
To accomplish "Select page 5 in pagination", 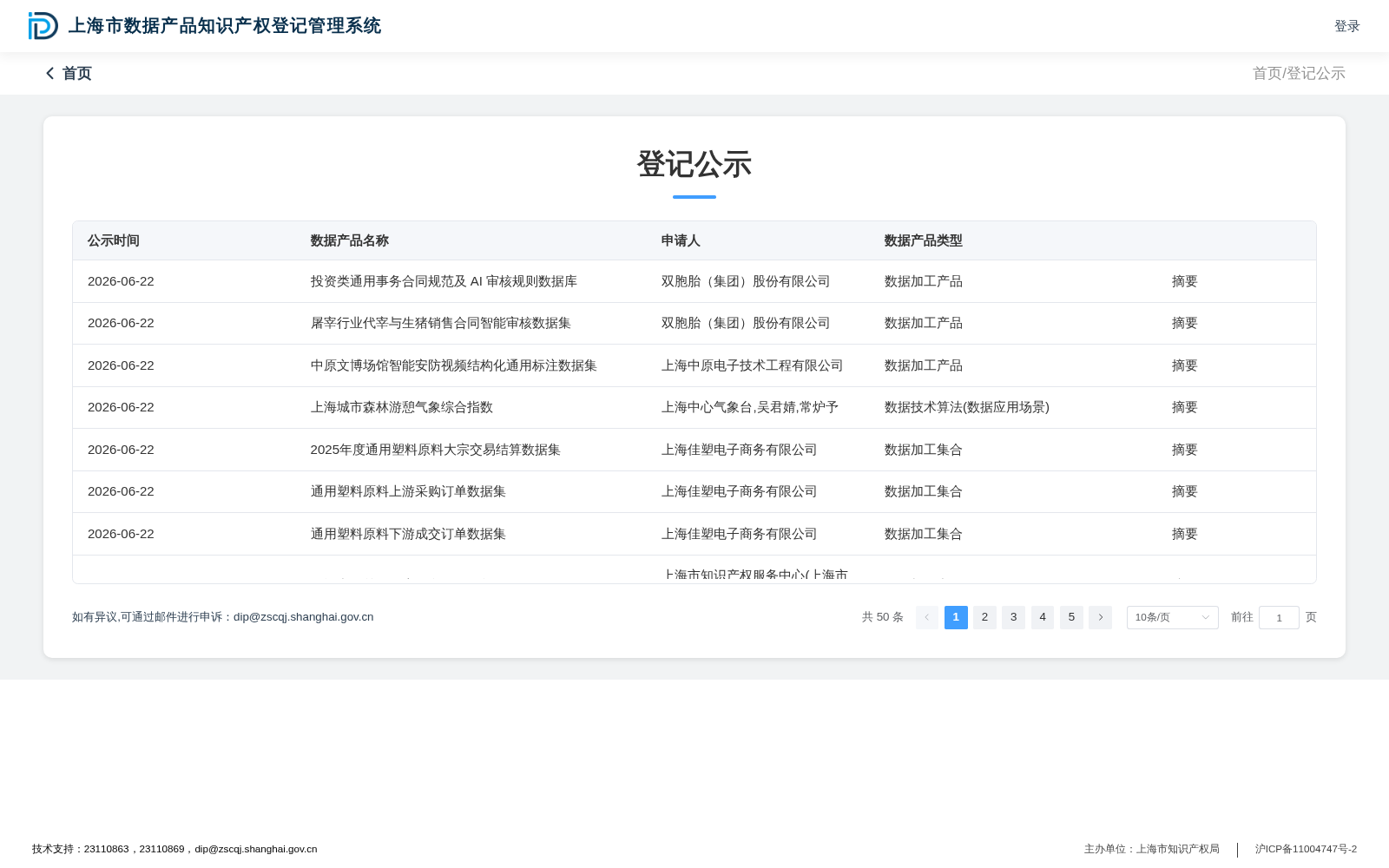I will coord(1071,617).
